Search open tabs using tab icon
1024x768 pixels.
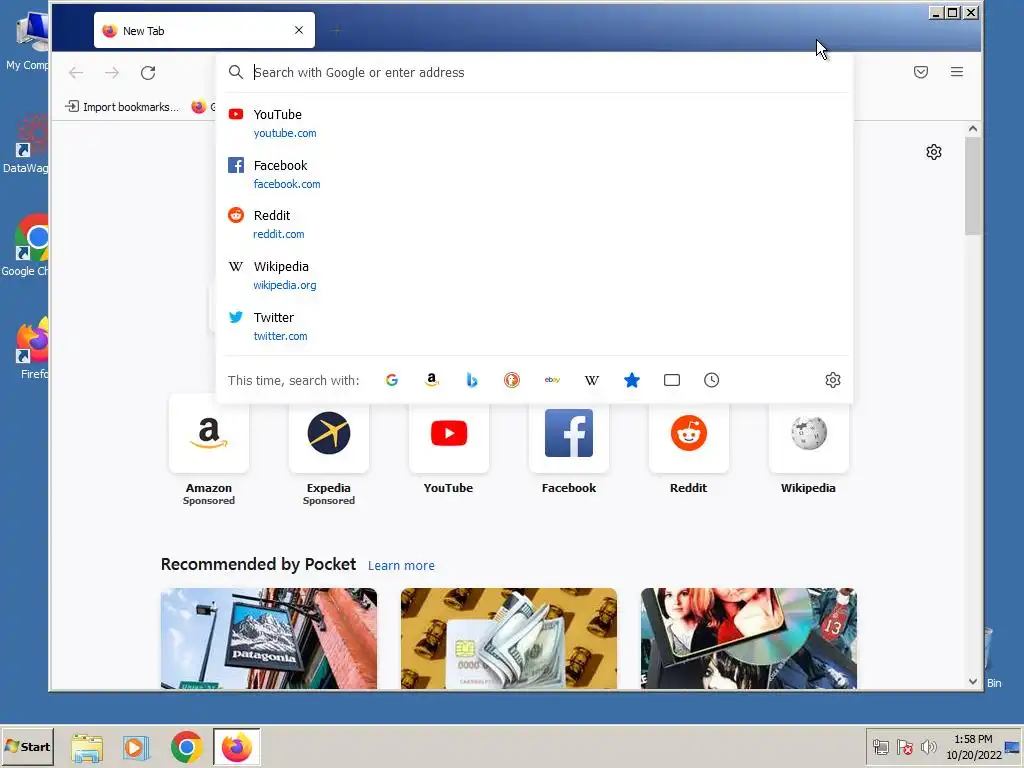point(672,380)
